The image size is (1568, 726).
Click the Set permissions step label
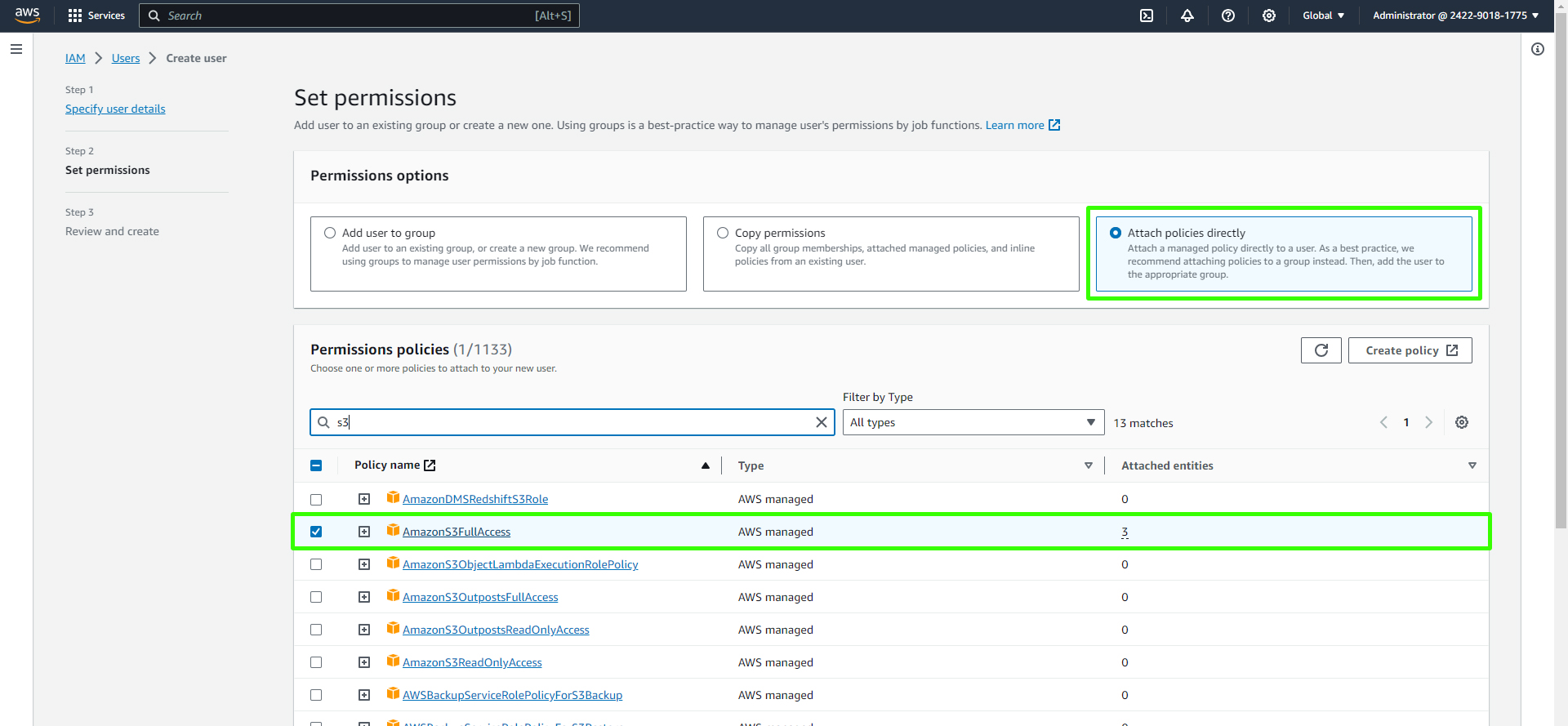[x=108, y=170]
